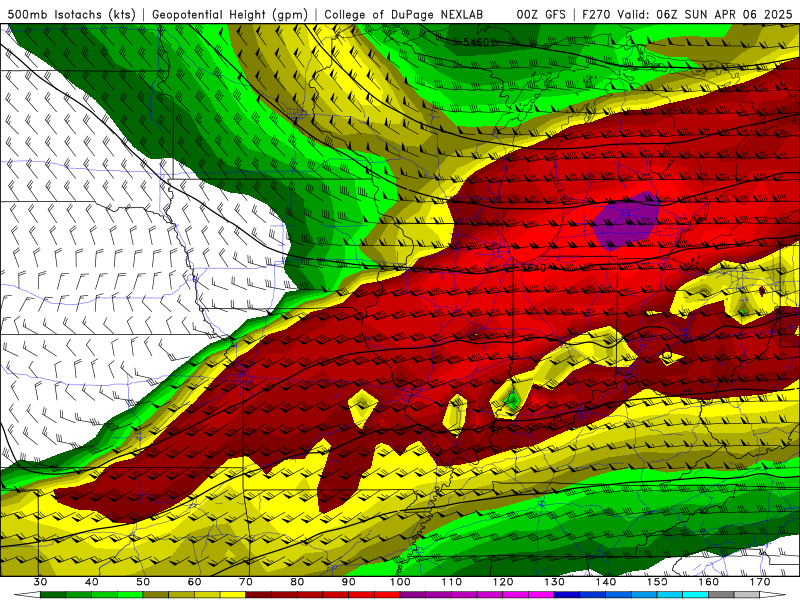Click the colorbar scale label 80
The height and width of the screenshot is (600, 800).
[297, 582]
